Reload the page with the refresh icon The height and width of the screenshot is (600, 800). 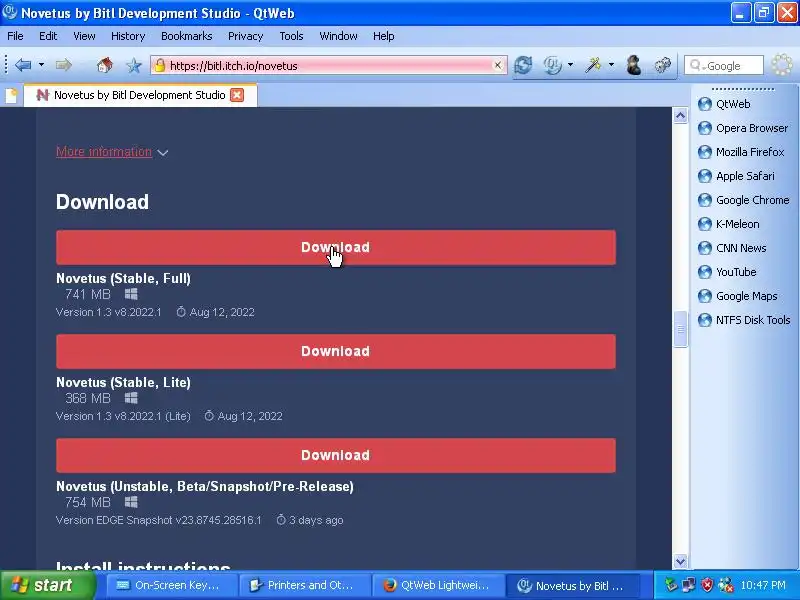click(x=523, y=65)
